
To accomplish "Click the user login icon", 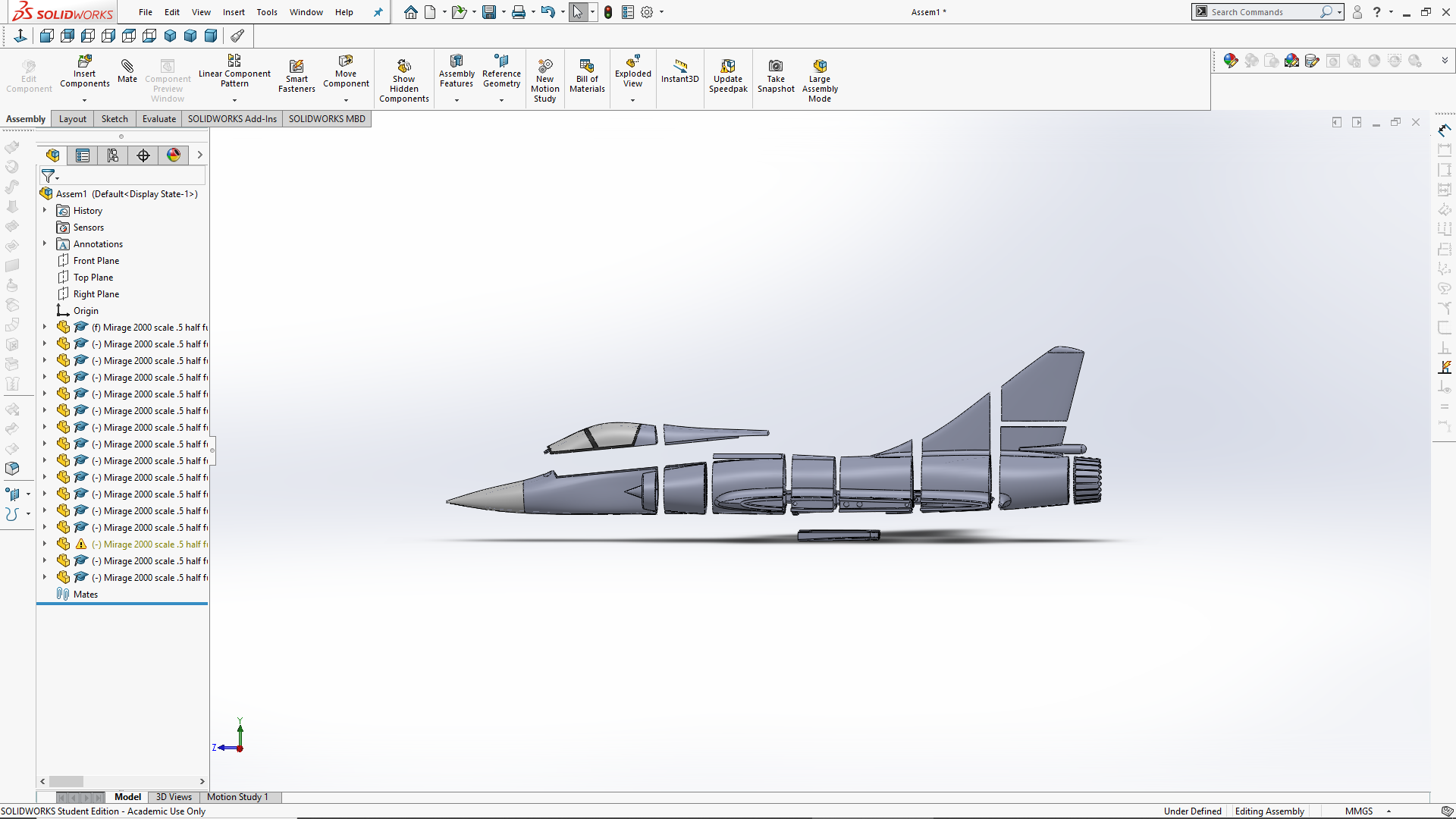I will point(1357,12).
